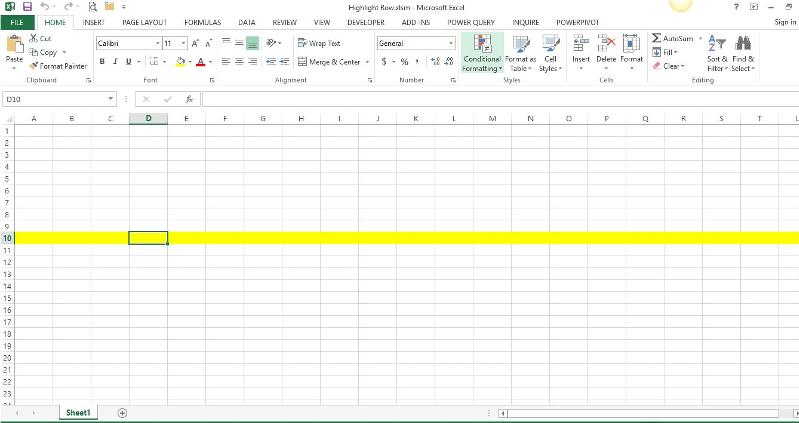Increase decimal places
The height and width of the screenshot is (423, 799).
435,62
